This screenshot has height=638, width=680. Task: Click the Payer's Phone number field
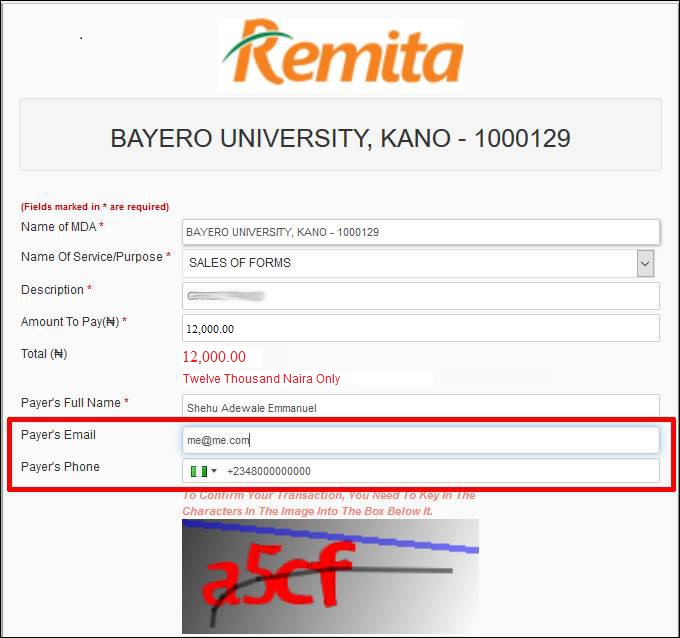tap(421, 471)
